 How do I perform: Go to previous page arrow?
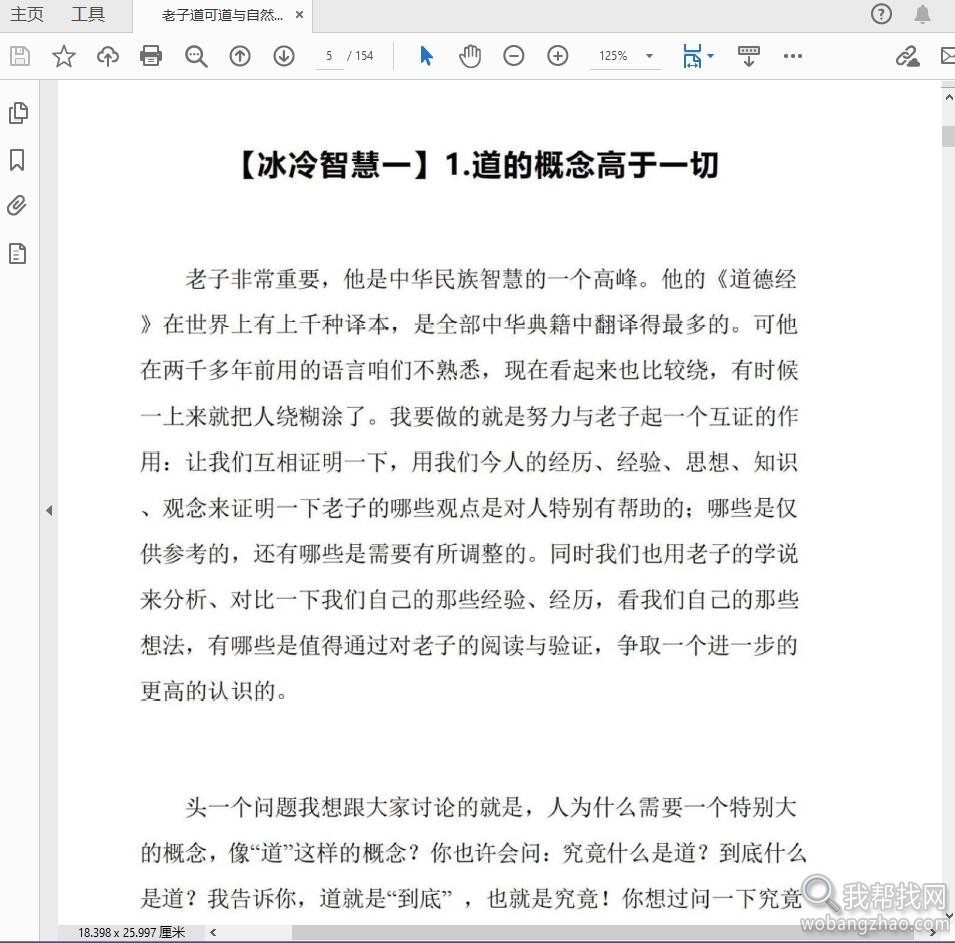point(240,56)
